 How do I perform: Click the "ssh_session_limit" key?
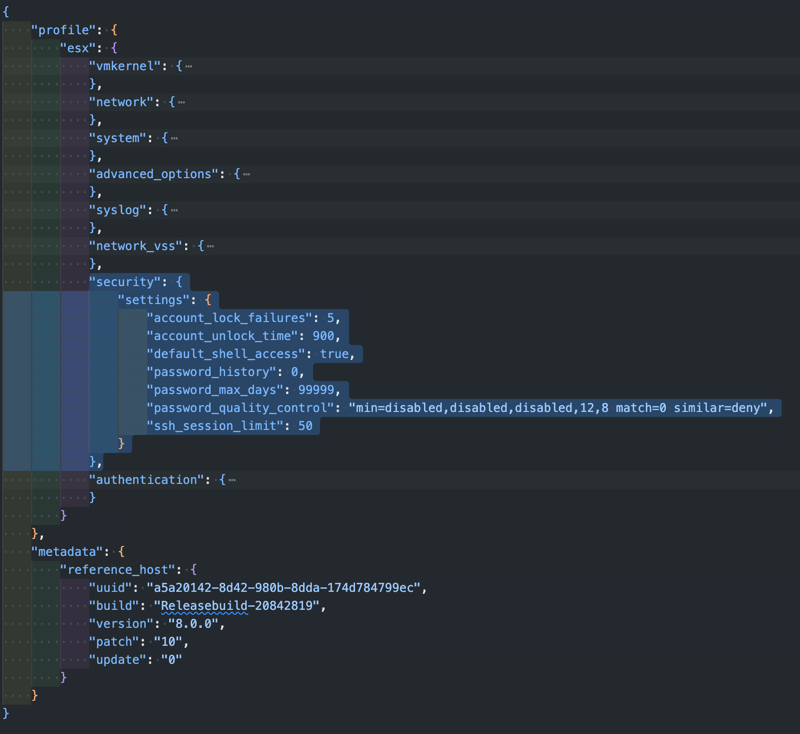click(215, 426)
